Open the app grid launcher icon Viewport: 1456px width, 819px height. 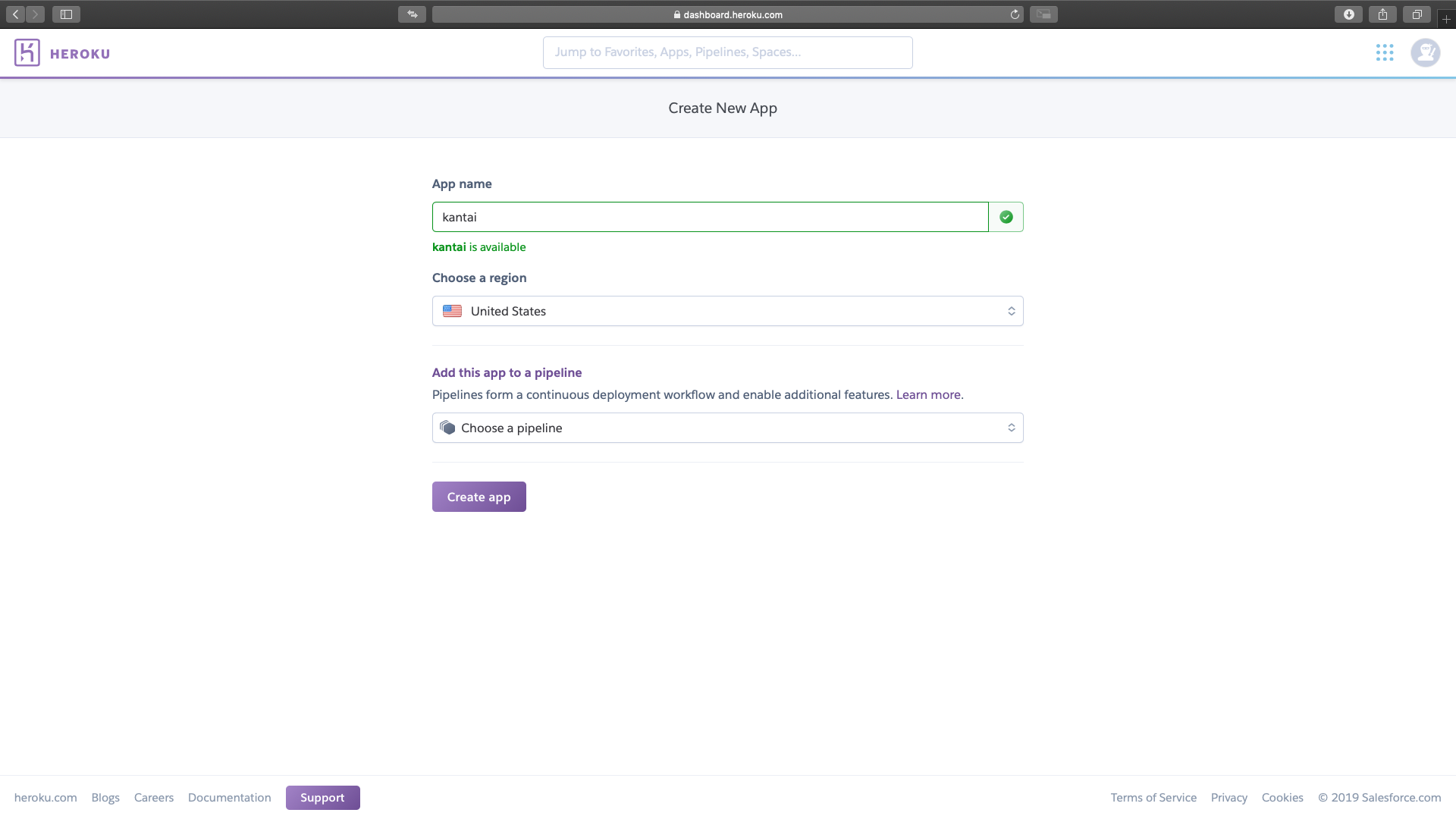(x=1385, y=52)
